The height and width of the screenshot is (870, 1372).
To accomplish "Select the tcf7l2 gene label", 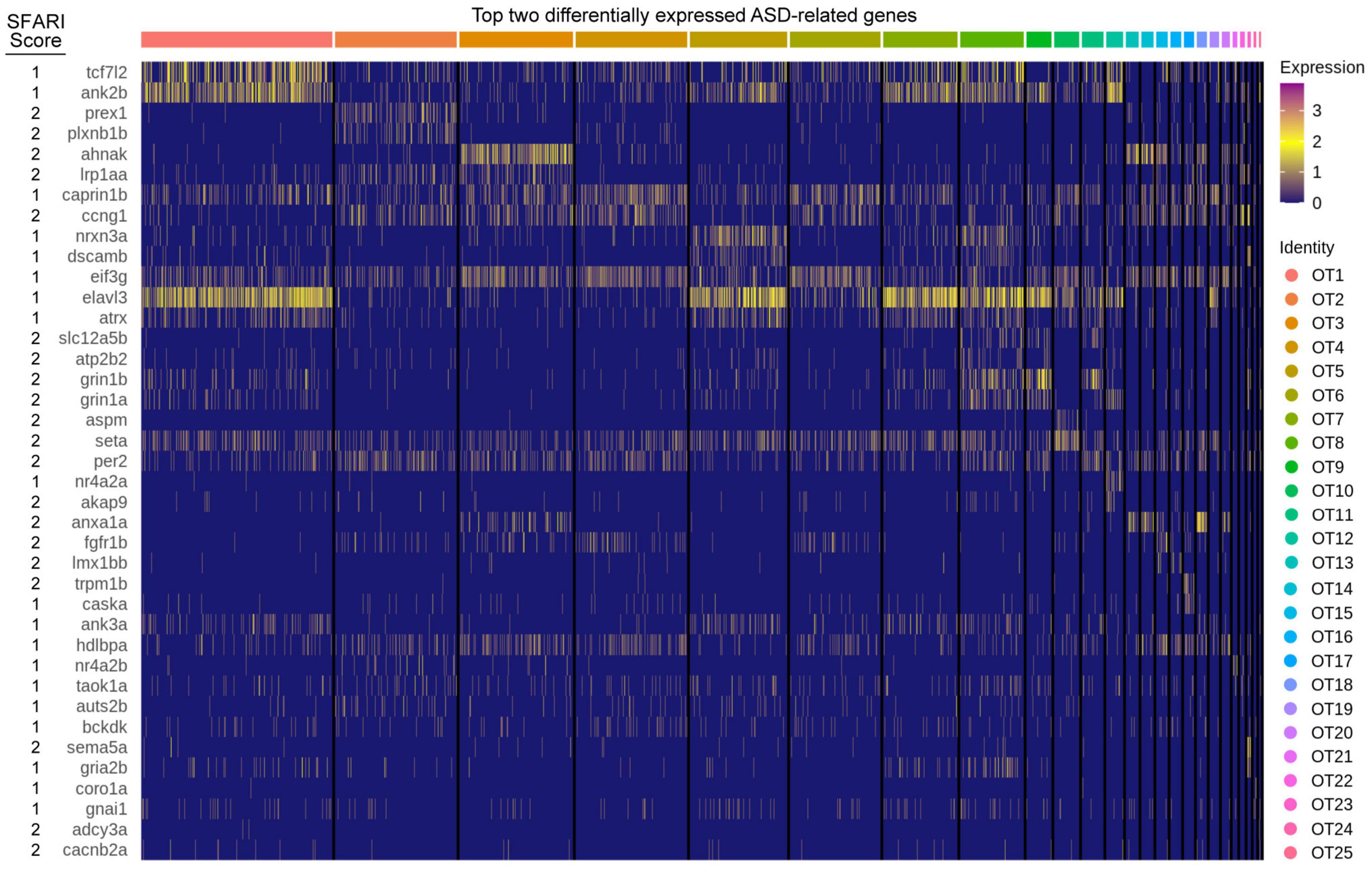I will coord(106,72).
